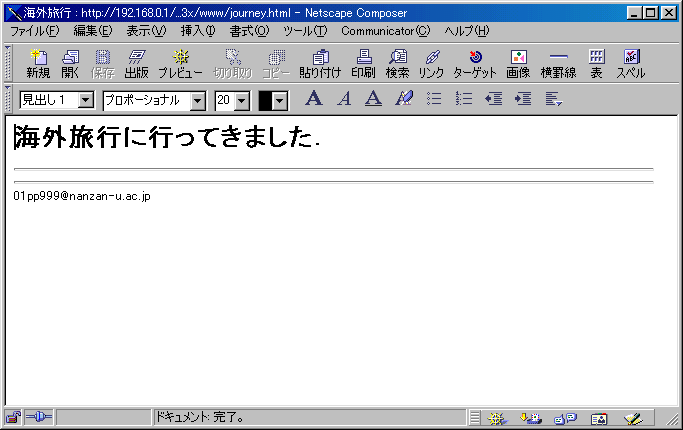Open the 表示(V) menu
This screenshot has height=430, width=683.
(x=146, y=31)
